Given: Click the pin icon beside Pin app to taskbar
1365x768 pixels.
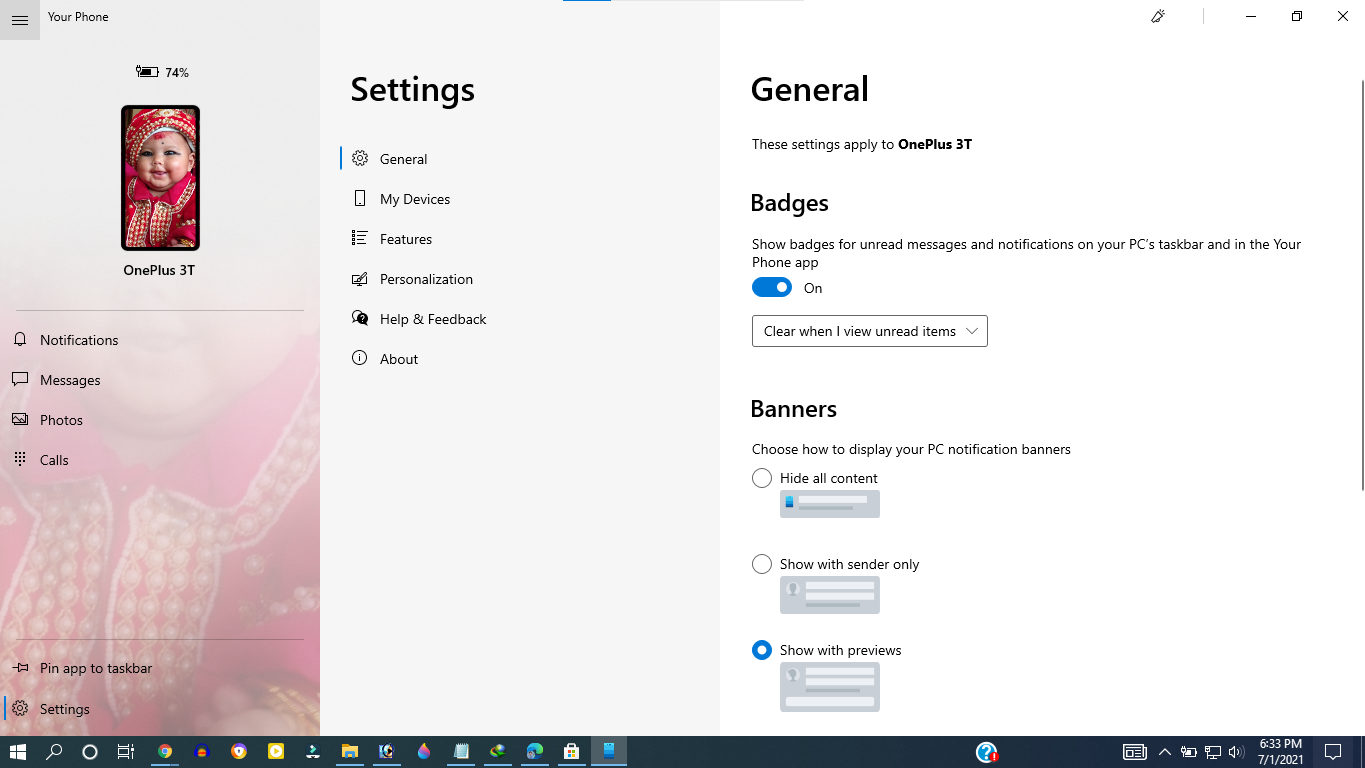Looking at the screenshot, I should click(x=20, y=668).
